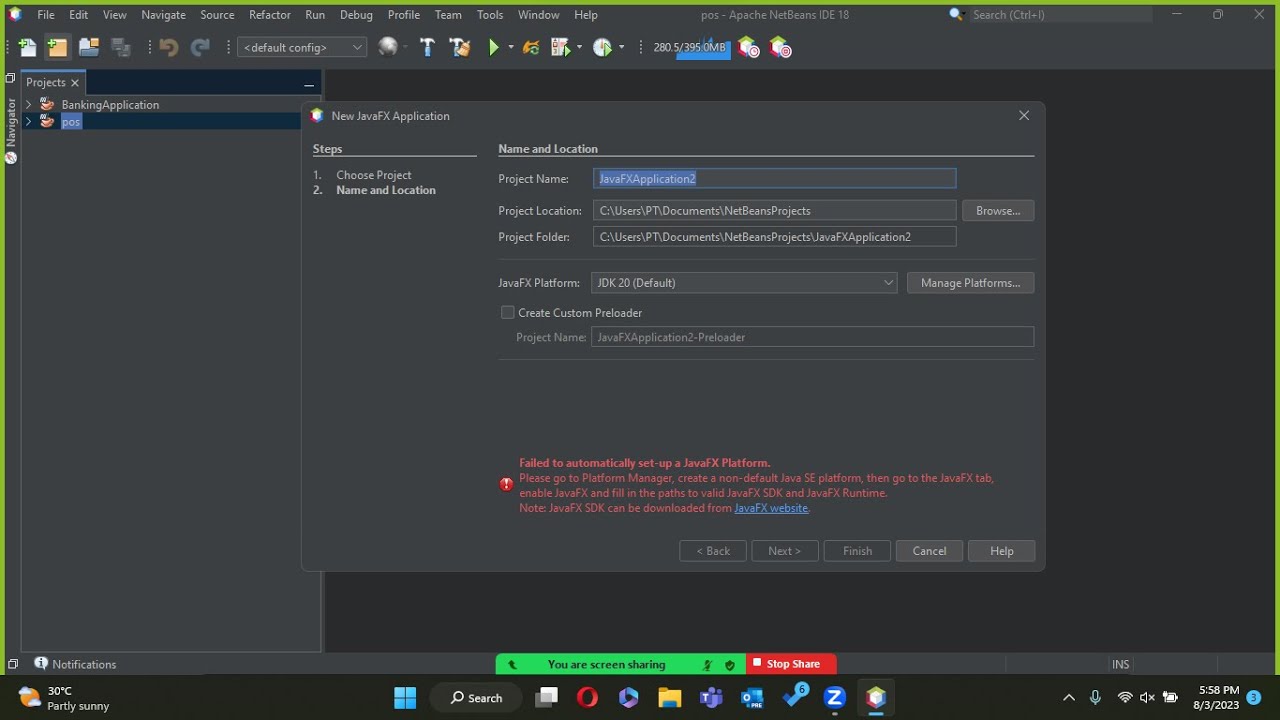Open the Run Project dropdown arrow
The image size is (1280, 720).
(511, 47)
